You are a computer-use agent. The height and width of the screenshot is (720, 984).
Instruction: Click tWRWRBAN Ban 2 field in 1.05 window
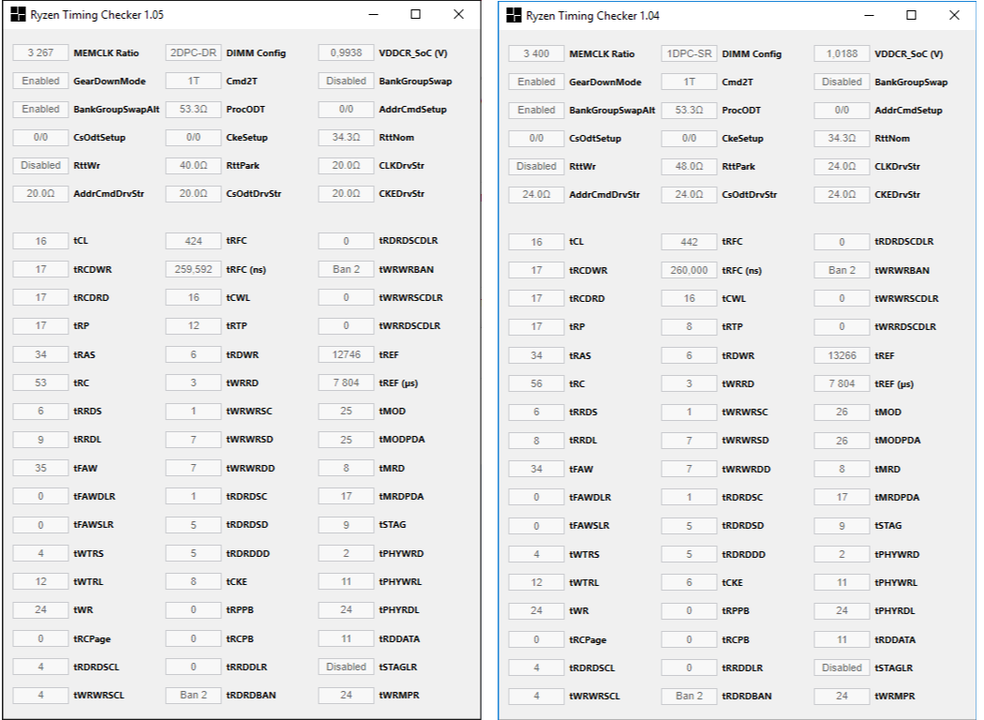coord(346,269)
